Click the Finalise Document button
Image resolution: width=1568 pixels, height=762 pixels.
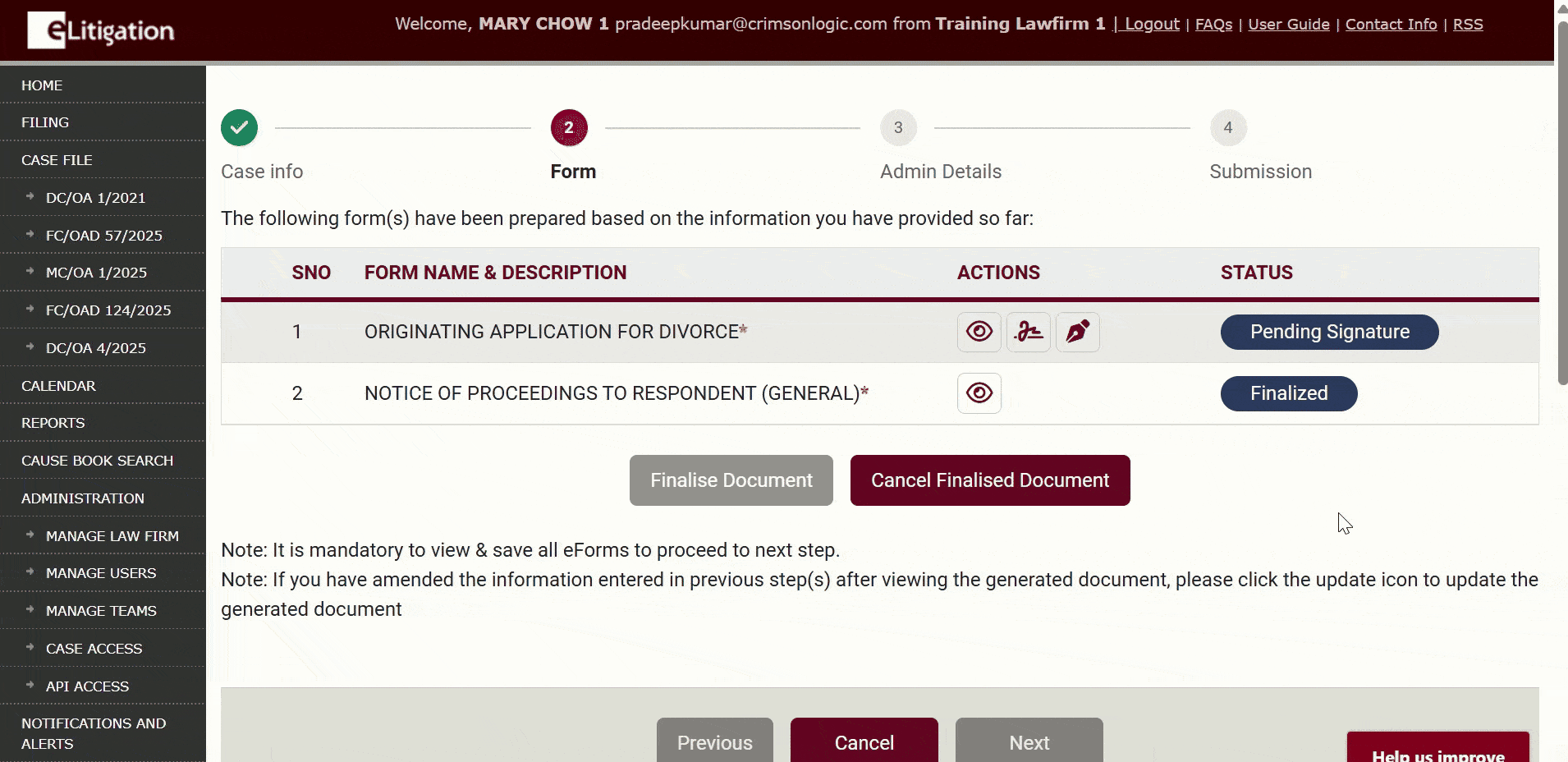(x=731, y=480)
